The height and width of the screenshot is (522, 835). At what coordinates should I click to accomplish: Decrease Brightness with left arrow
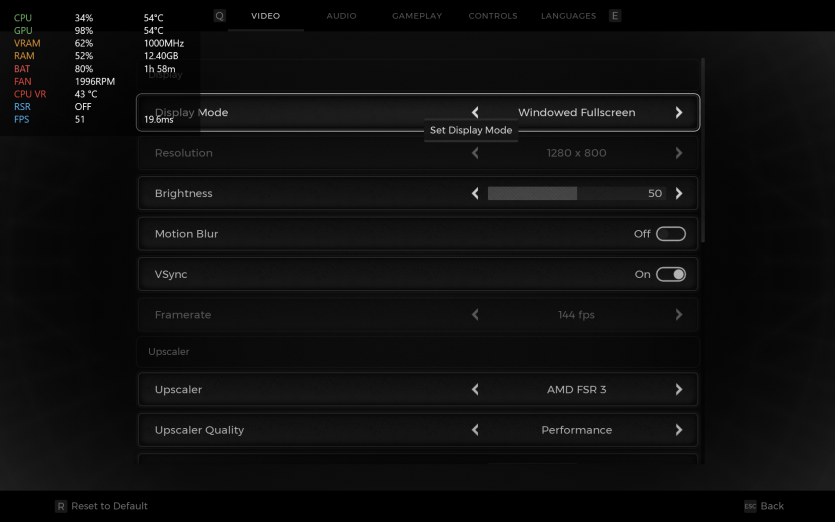click(x=475, y=194)
